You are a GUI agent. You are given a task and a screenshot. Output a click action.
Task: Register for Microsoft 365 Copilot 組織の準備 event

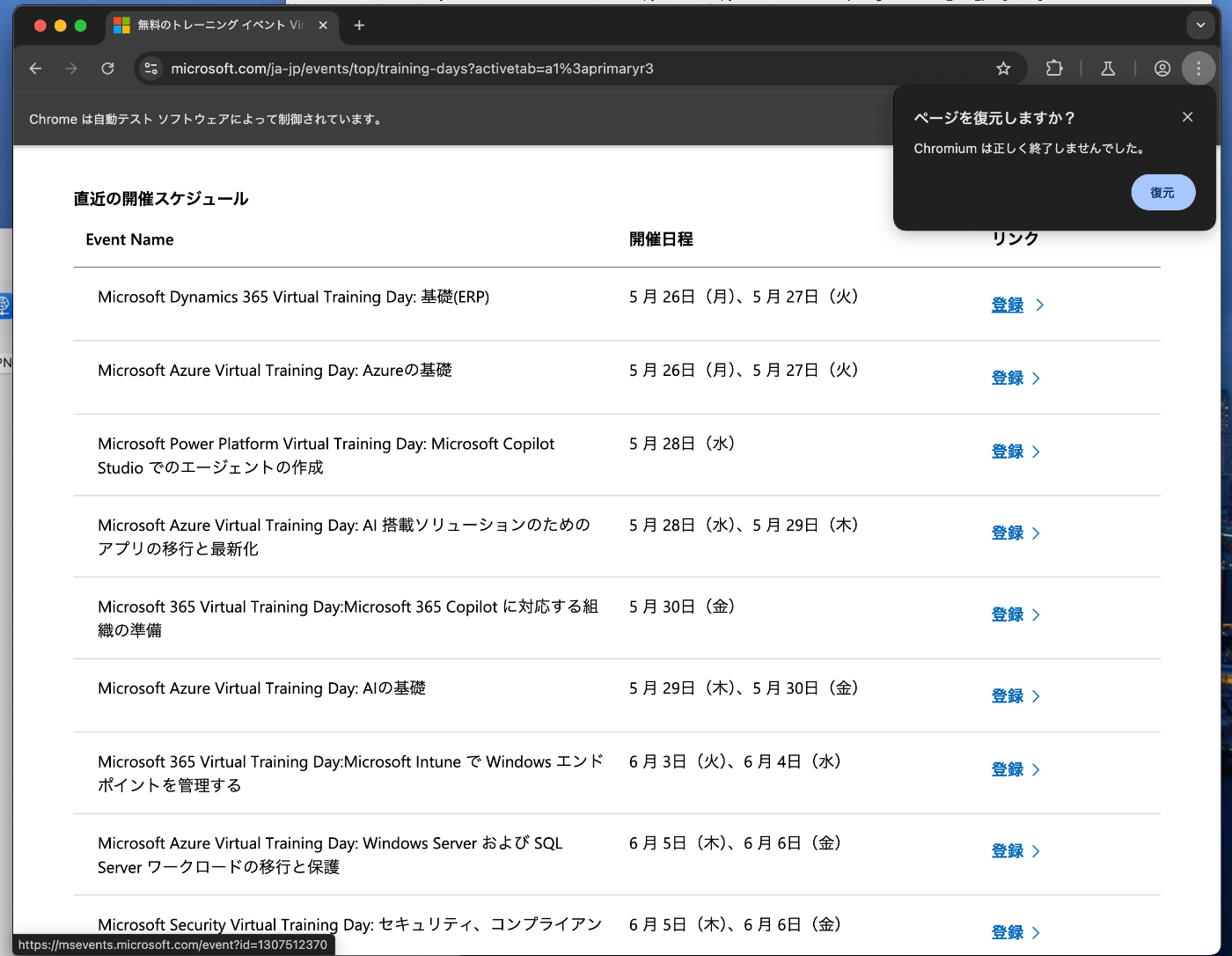pos(1008,615)
